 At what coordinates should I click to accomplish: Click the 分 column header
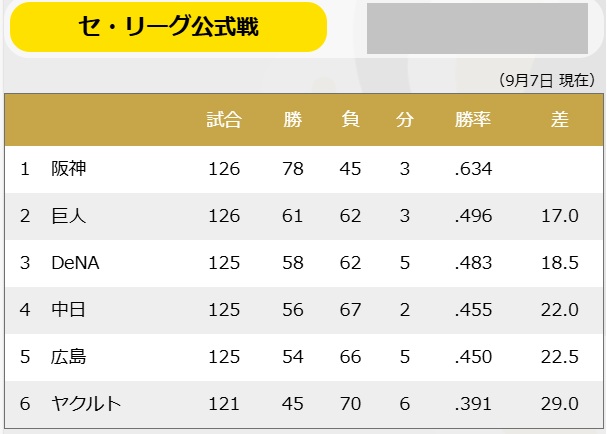tap(404, 120)
